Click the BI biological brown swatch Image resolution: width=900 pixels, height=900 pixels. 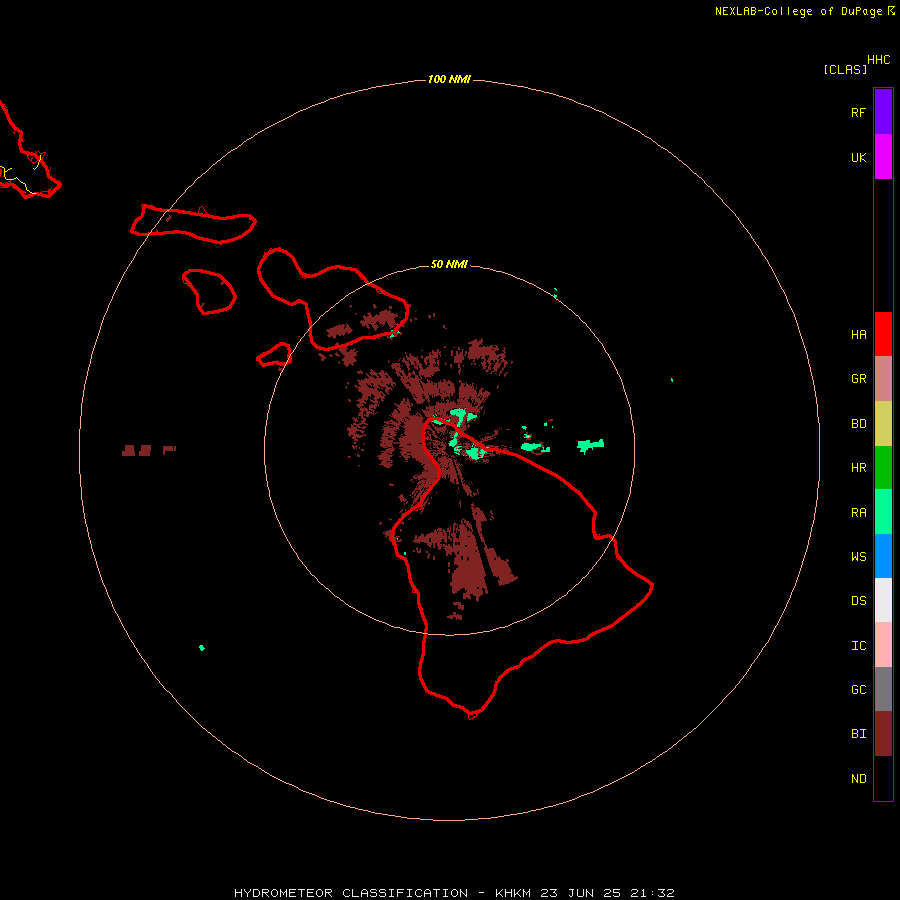click(x=883, y=734)
